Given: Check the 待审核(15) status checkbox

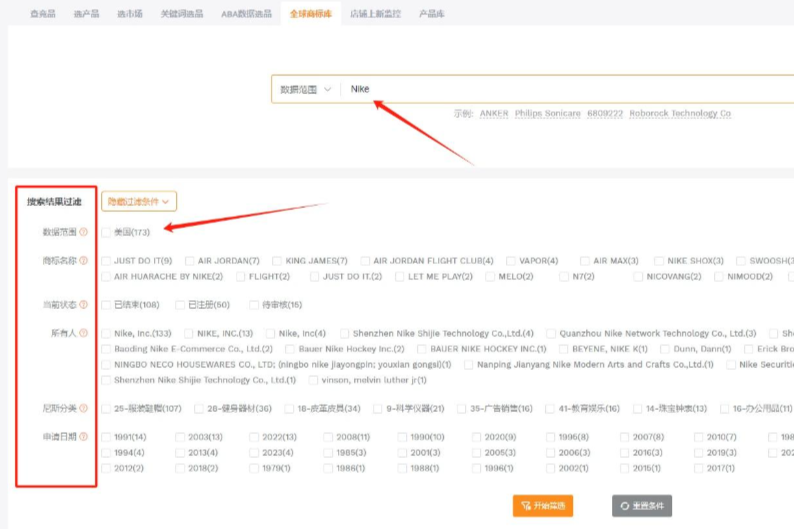Looking at the screenshot, I should (x=254, y=305).
